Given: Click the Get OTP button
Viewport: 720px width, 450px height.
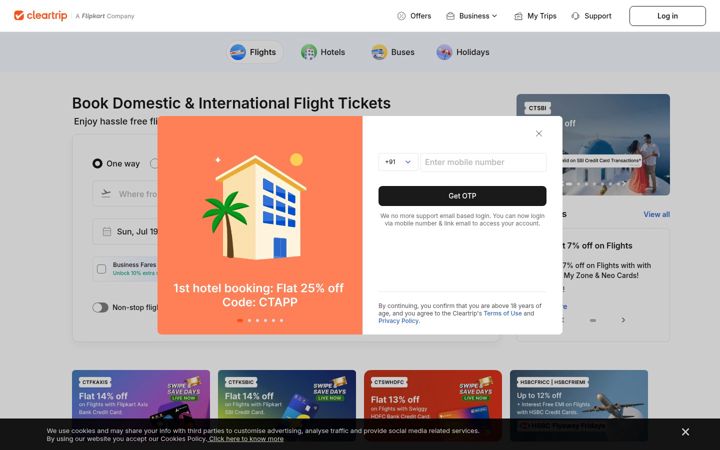Looking at the screenshot, I should point(462,196).
